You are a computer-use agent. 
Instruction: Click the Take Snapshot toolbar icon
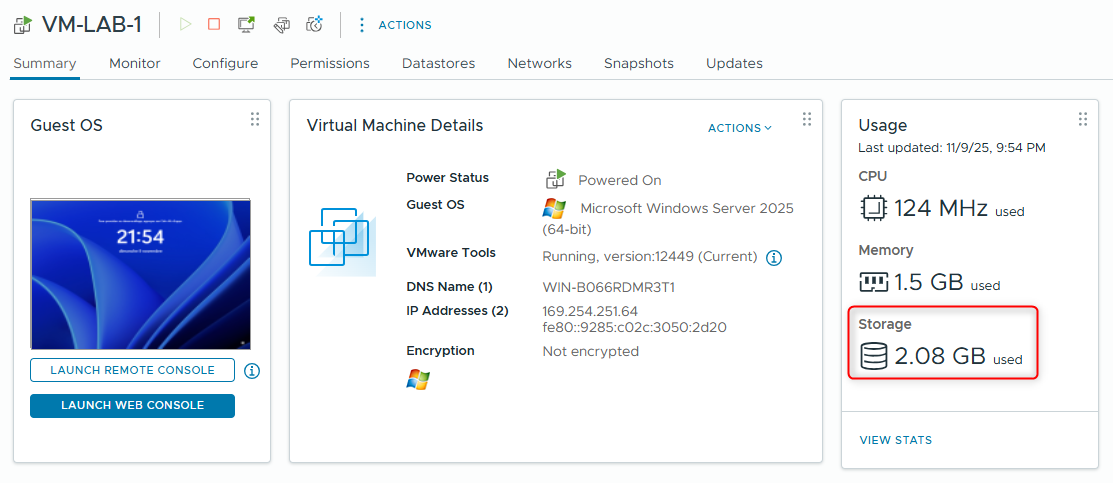click(314, 25)
